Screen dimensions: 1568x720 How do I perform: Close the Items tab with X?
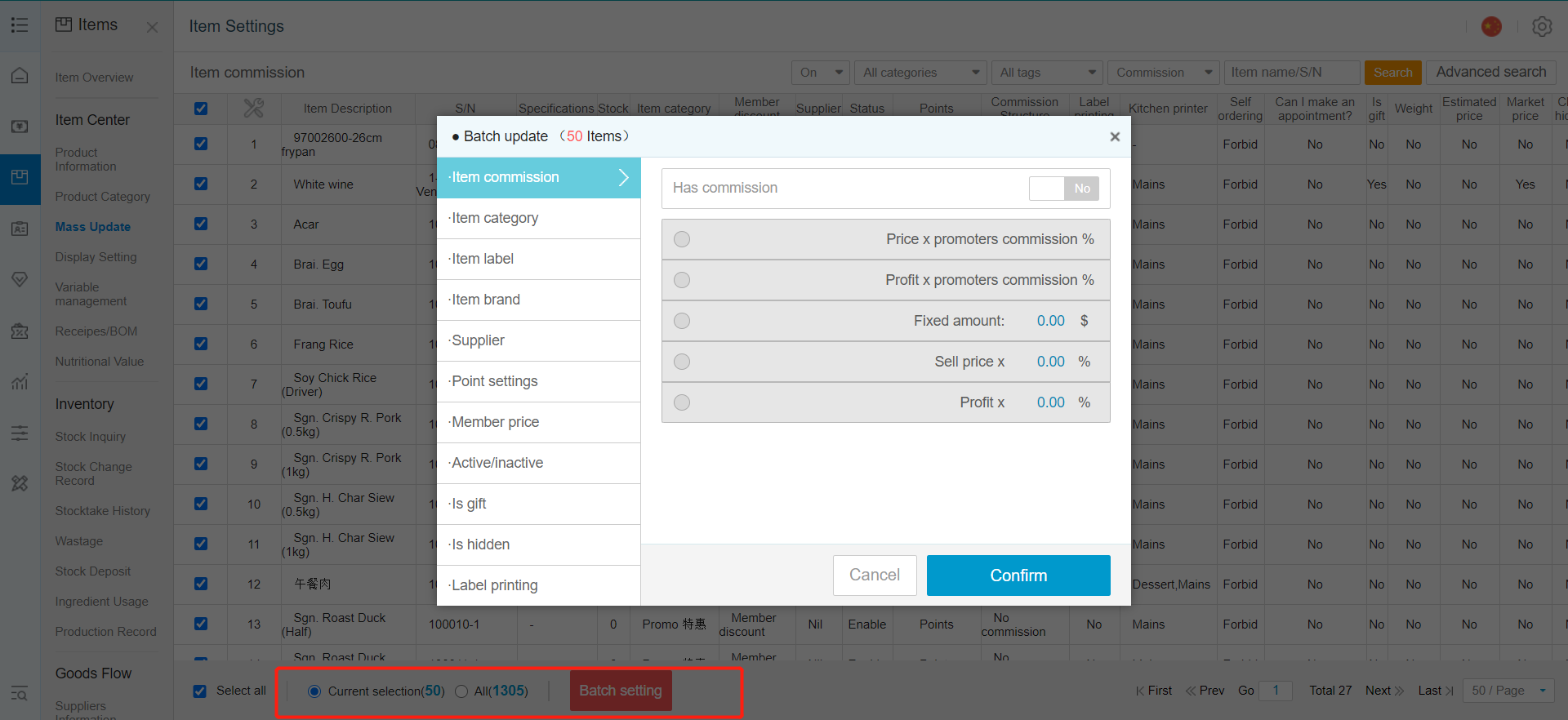(152, 27)
